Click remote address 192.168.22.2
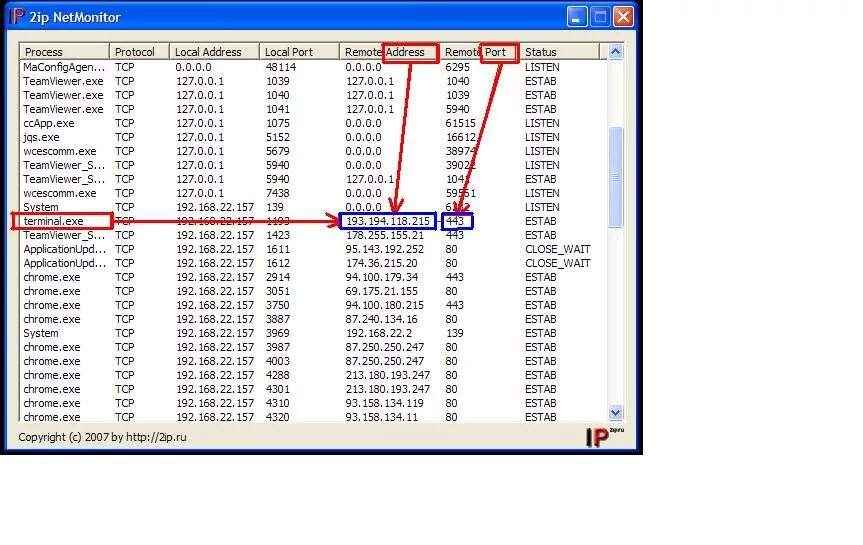 [x=379, y=334]
